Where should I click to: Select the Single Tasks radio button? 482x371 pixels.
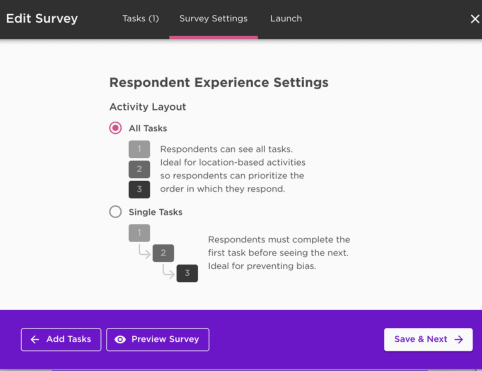115,212
